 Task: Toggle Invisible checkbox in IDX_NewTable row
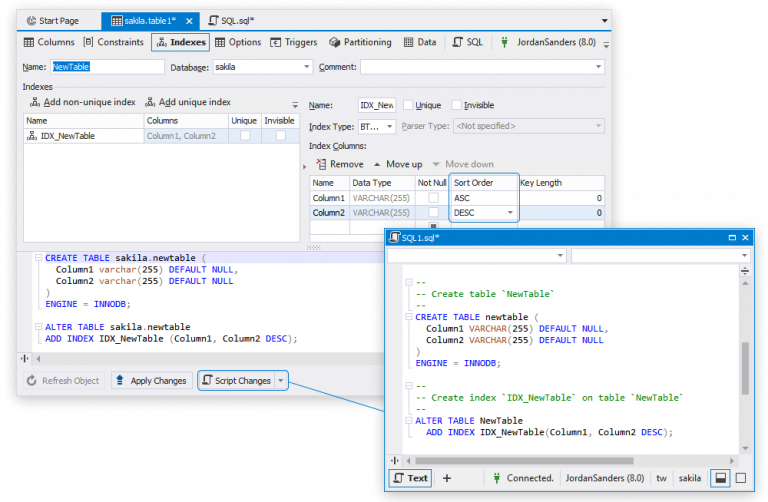coord(281,136)
